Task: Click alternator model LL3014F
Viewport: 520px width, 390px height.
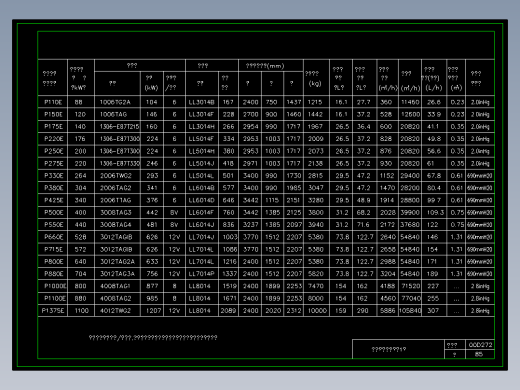Action: click(x=201, y=115)
